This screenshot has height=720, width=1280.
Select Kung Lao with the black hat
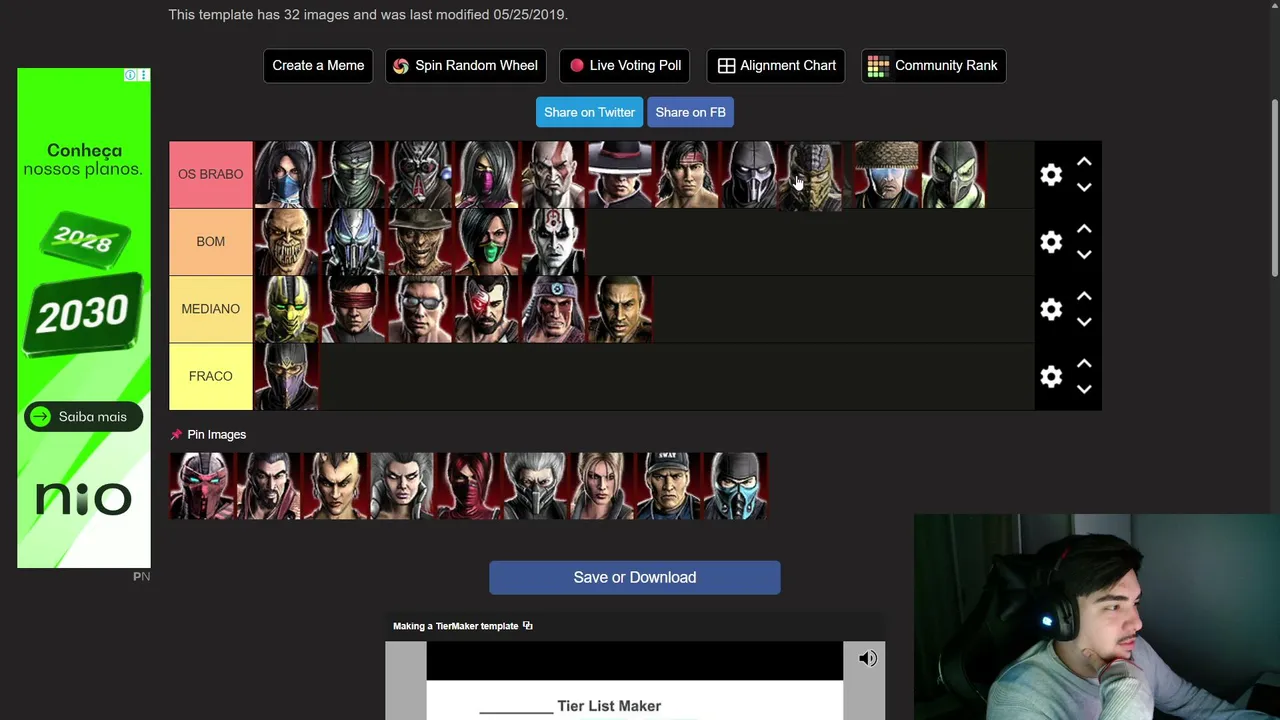[621, 175]
